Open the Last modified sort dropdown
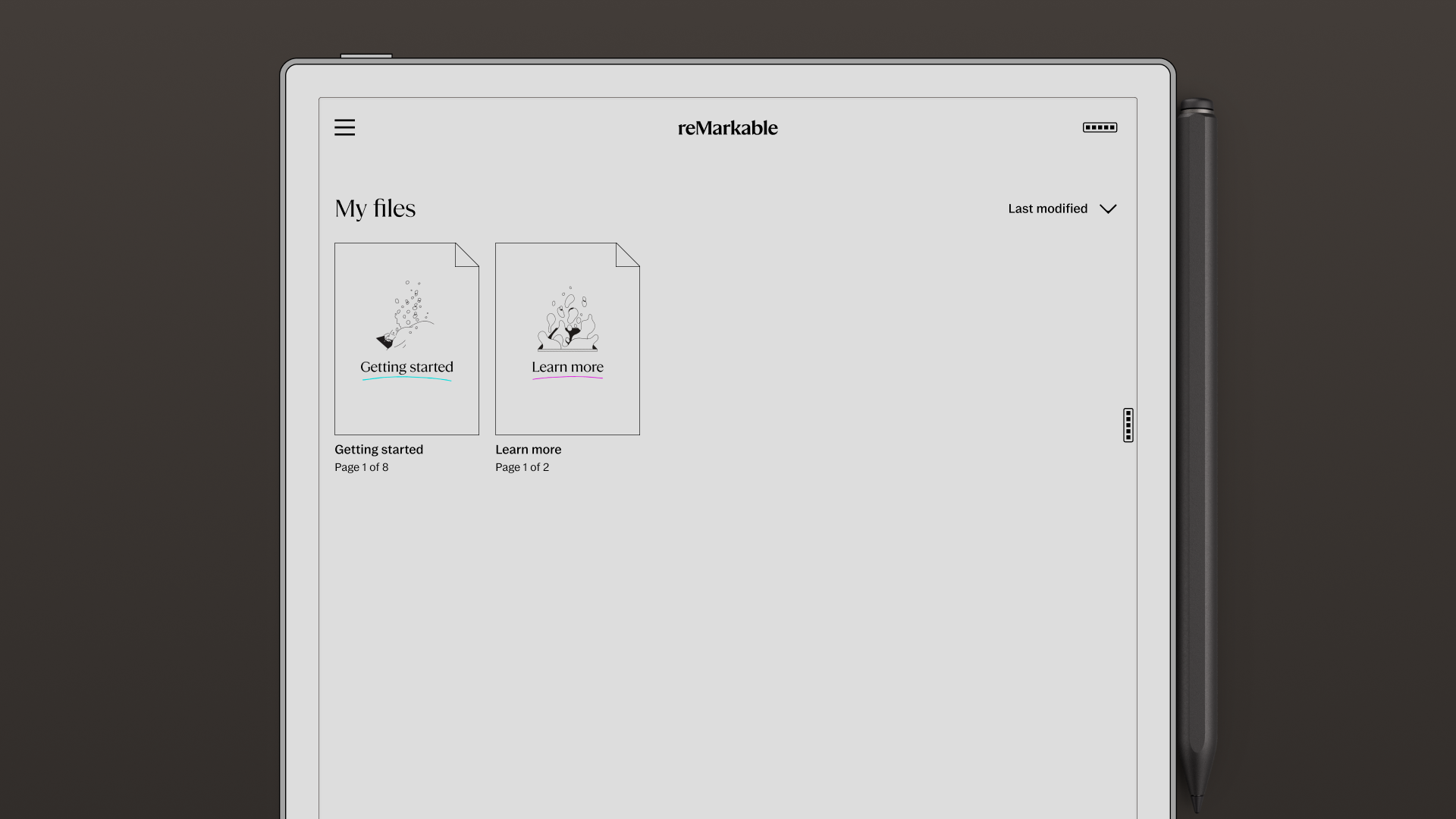The width and height of the screenshot is (1456, 819). (1047, 209)
